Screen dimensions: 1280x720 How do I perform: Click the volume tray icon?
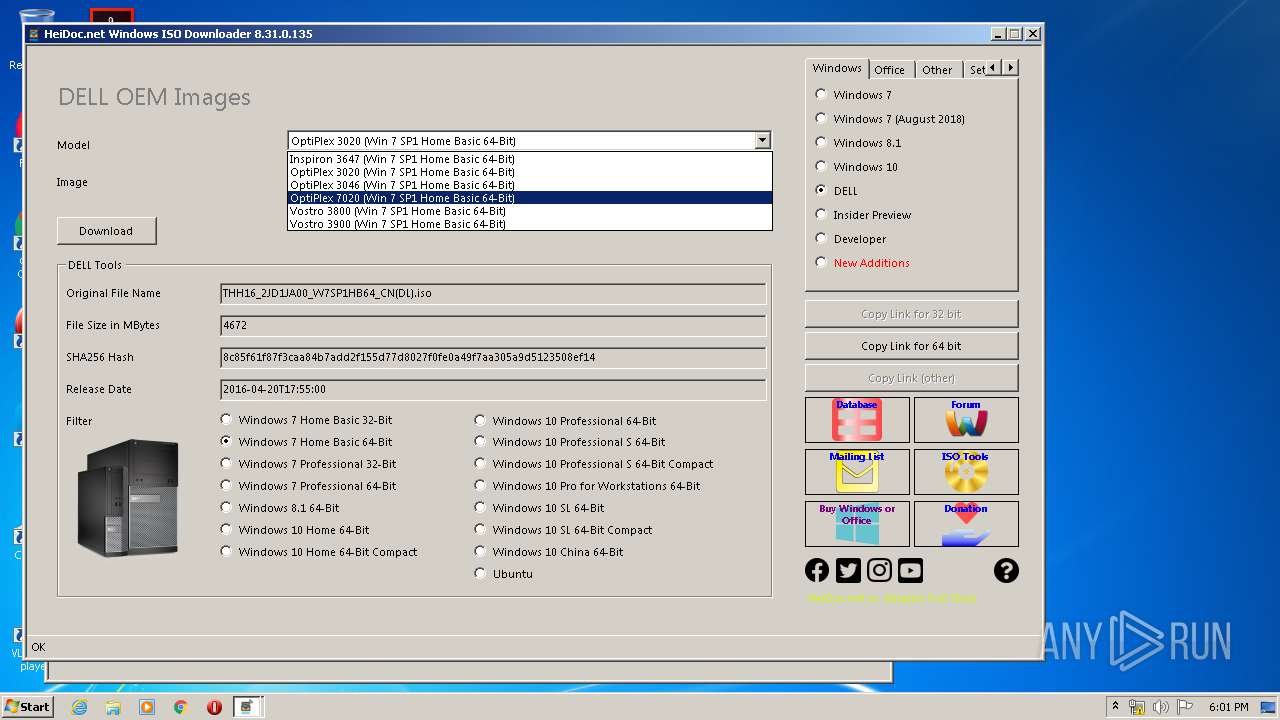1161,707
